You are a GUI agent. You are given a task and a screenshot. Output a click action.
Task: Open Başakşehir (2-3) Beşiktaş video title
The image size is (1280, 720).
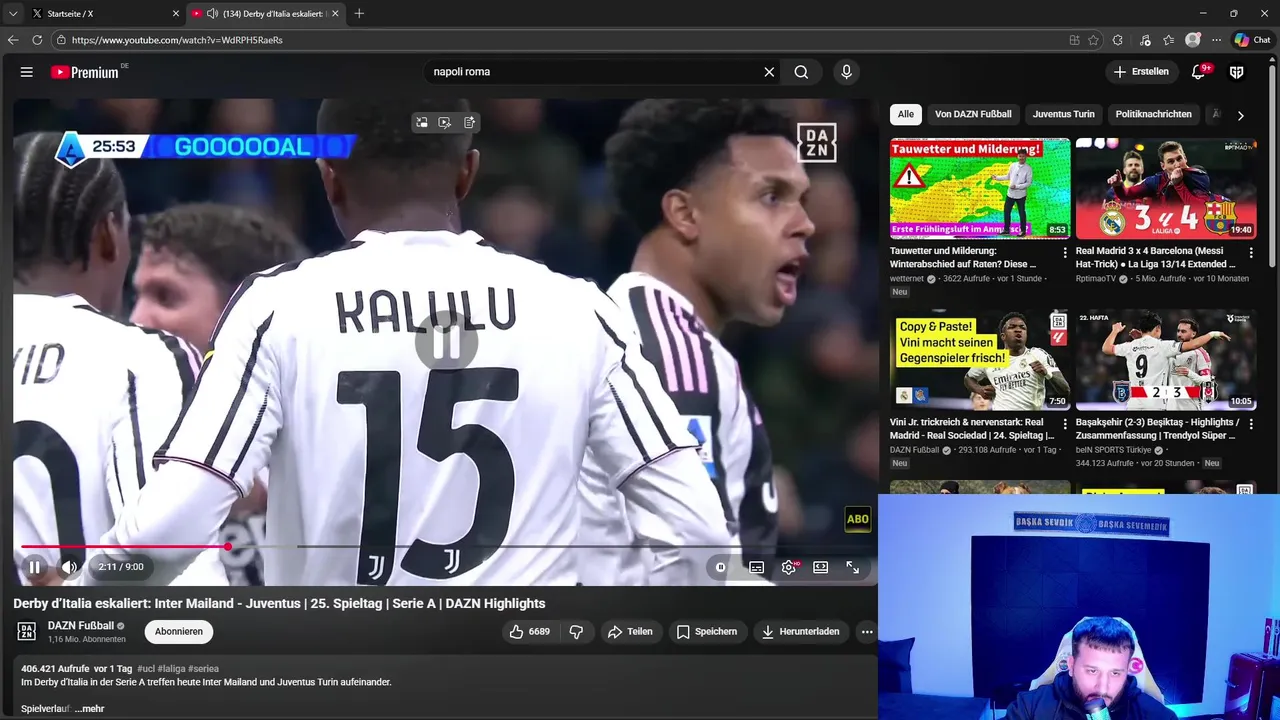click(1157, 429)
